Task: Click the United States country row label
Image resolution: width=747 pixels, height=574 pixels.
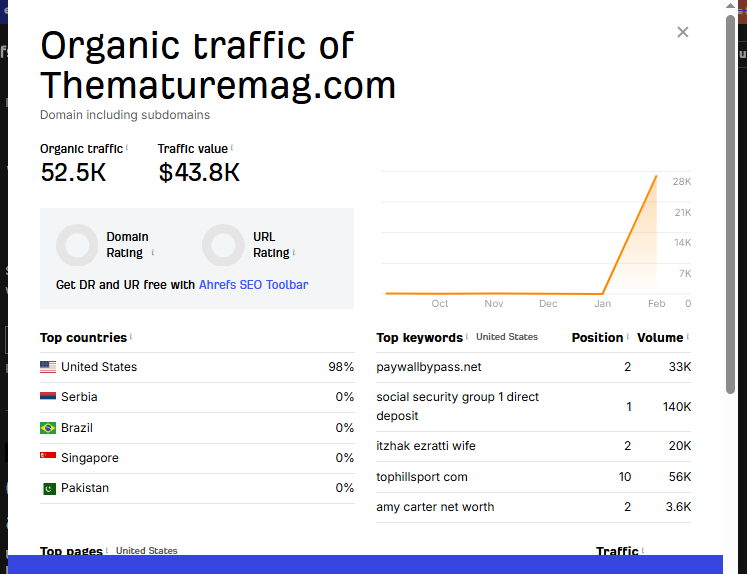Action: click(99, 367)
